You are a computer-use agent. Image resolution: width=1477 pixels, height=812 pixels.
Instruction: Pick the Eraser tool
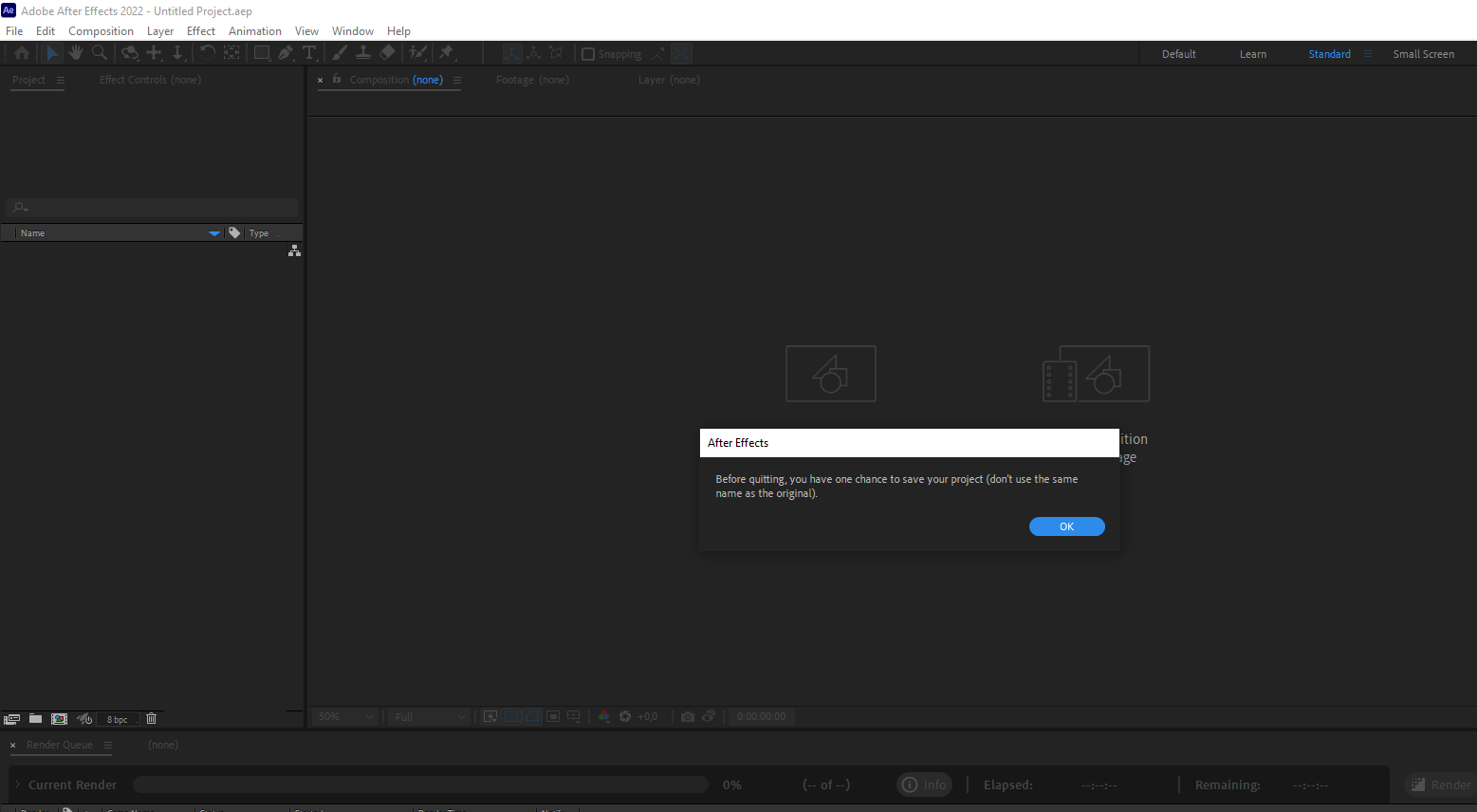[x=389, y=53]
